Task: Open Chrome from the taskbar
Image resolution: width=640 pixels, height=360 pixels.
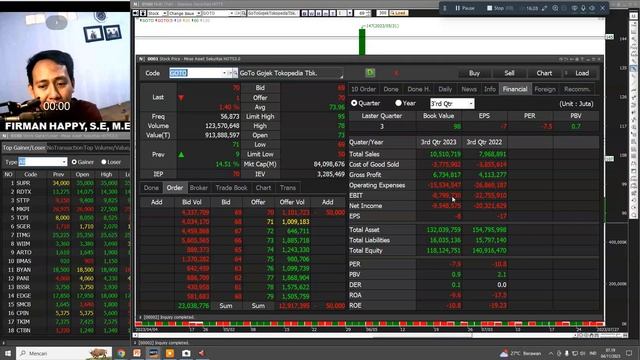Action: (121, 353)
